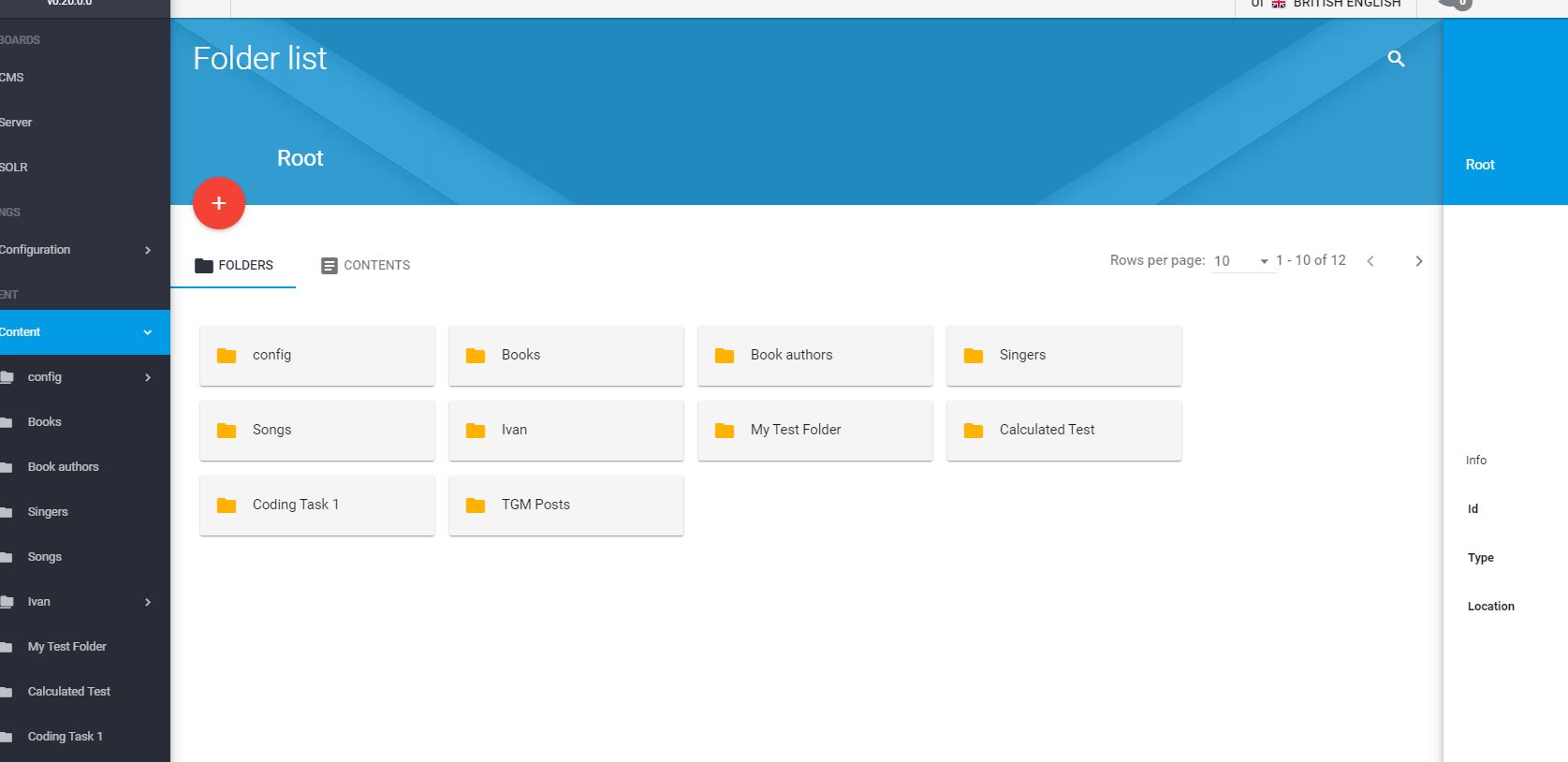The image size is (1568, 762).
Task: Click the Info label in the right panel
Action: pyautogui.click(x=1476, y=461)
